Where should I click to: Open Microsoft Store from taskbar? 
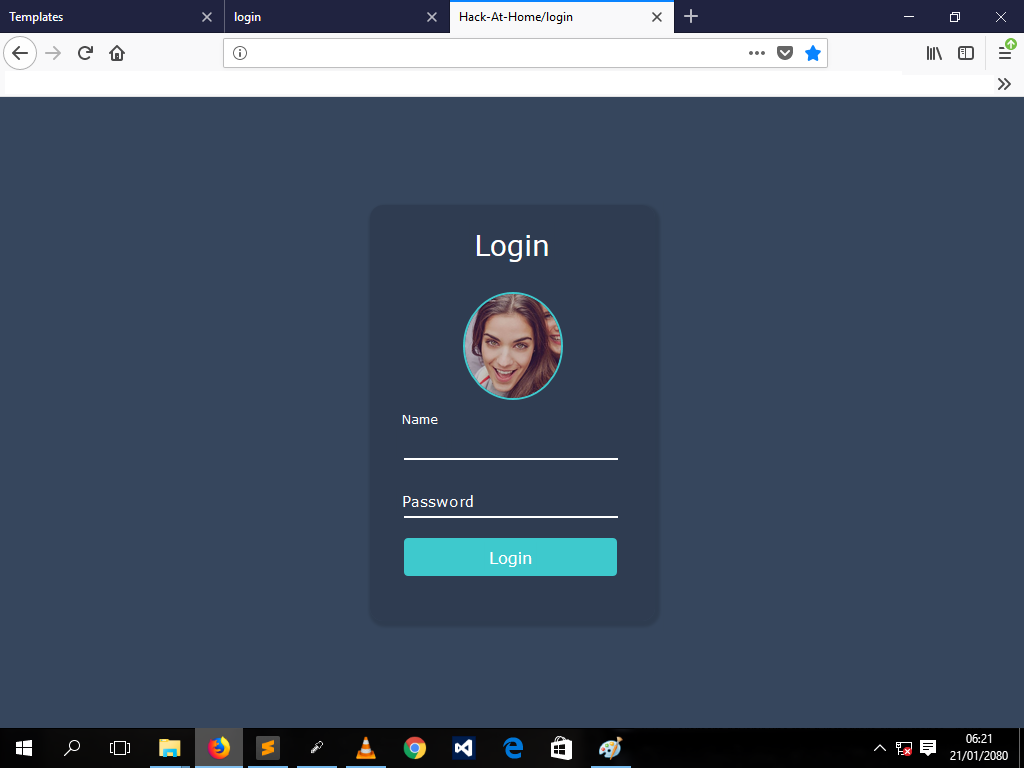[x=562, y=748]
